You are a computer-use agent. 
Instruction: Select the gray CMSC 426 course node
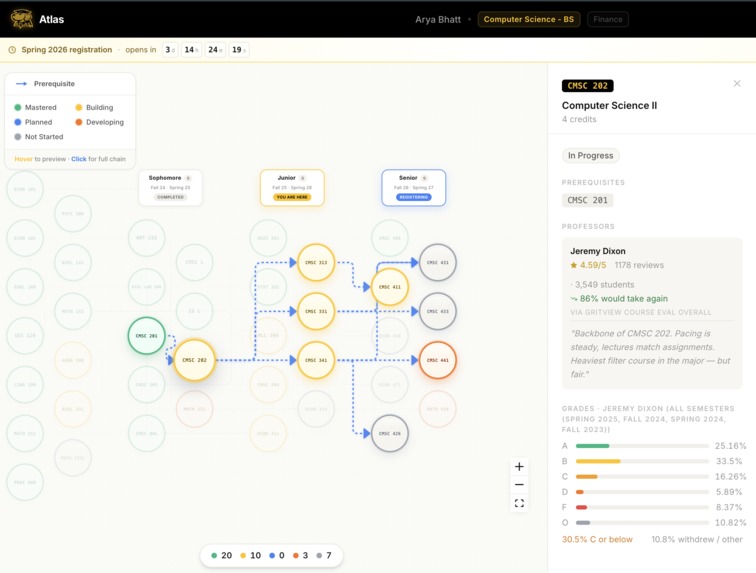(x=390, y=433)
